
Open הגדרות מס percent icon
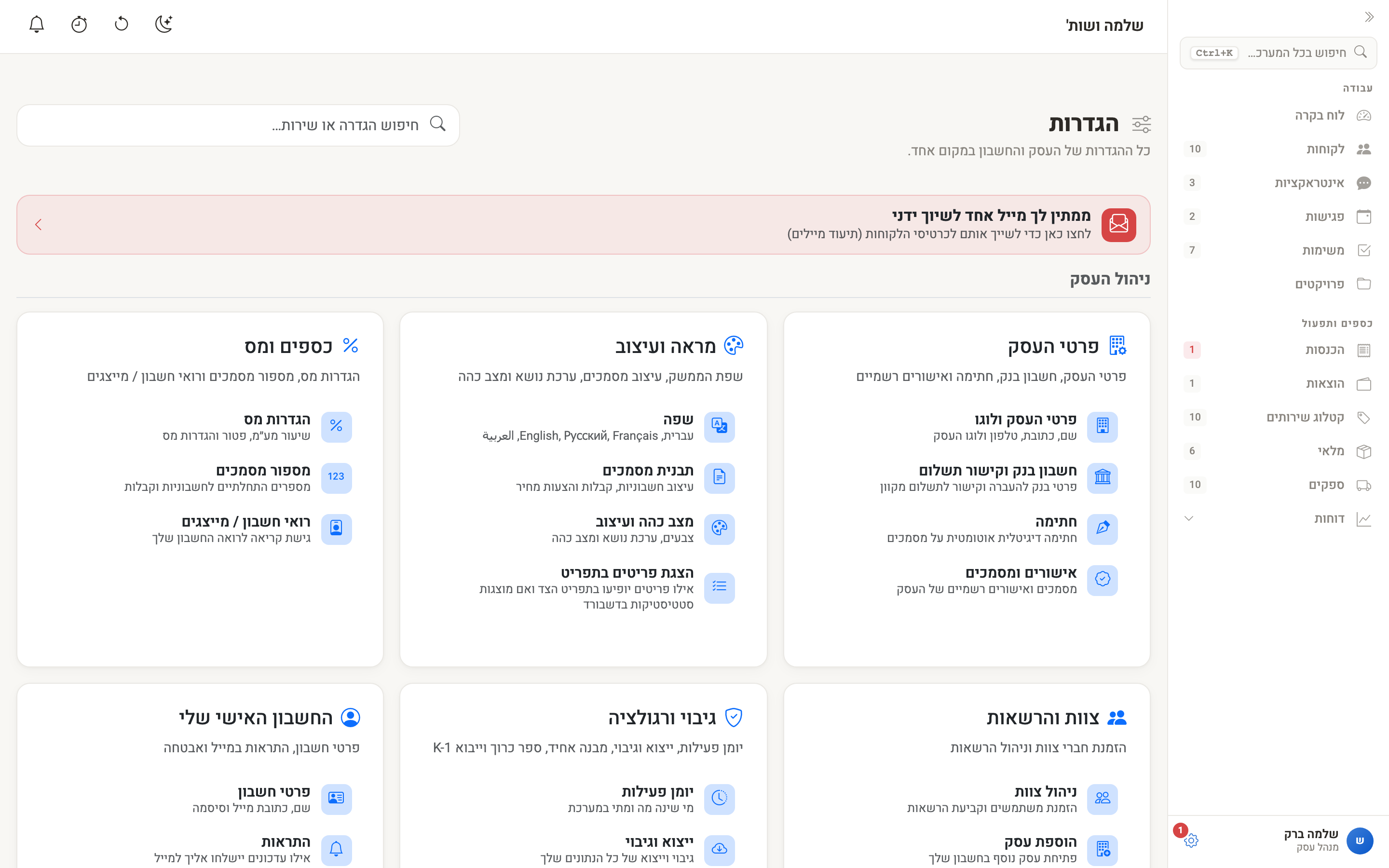pos(336,427)
